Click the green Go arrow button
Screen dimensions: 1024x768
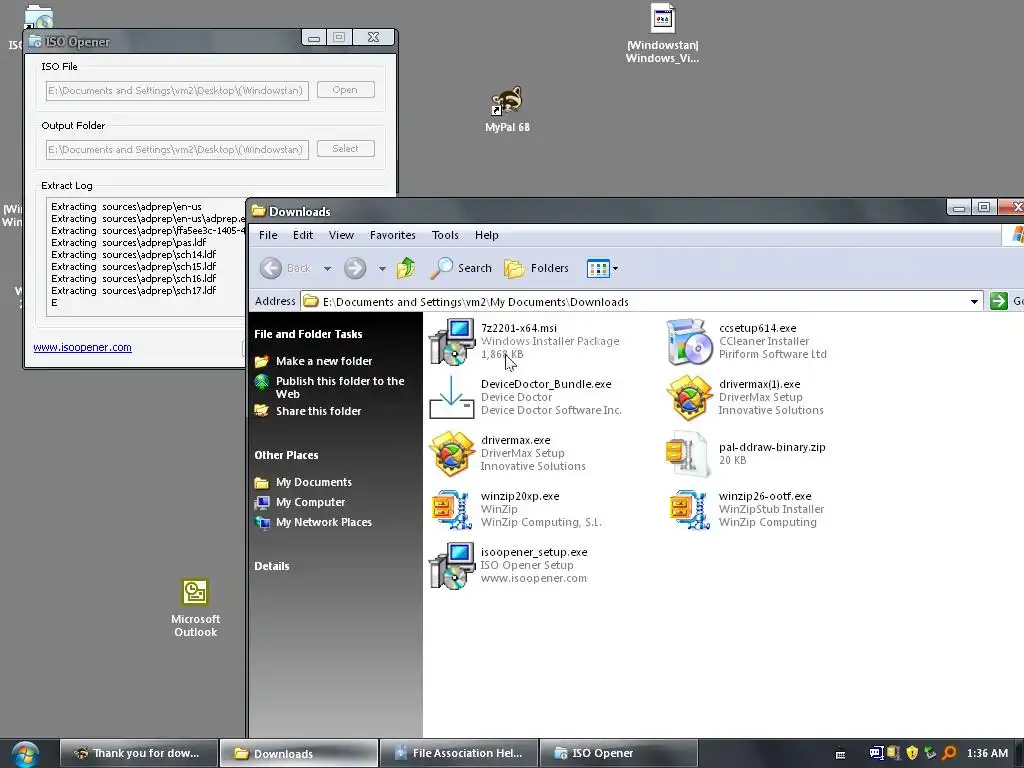pyautogui.click(x=999, y=301)
